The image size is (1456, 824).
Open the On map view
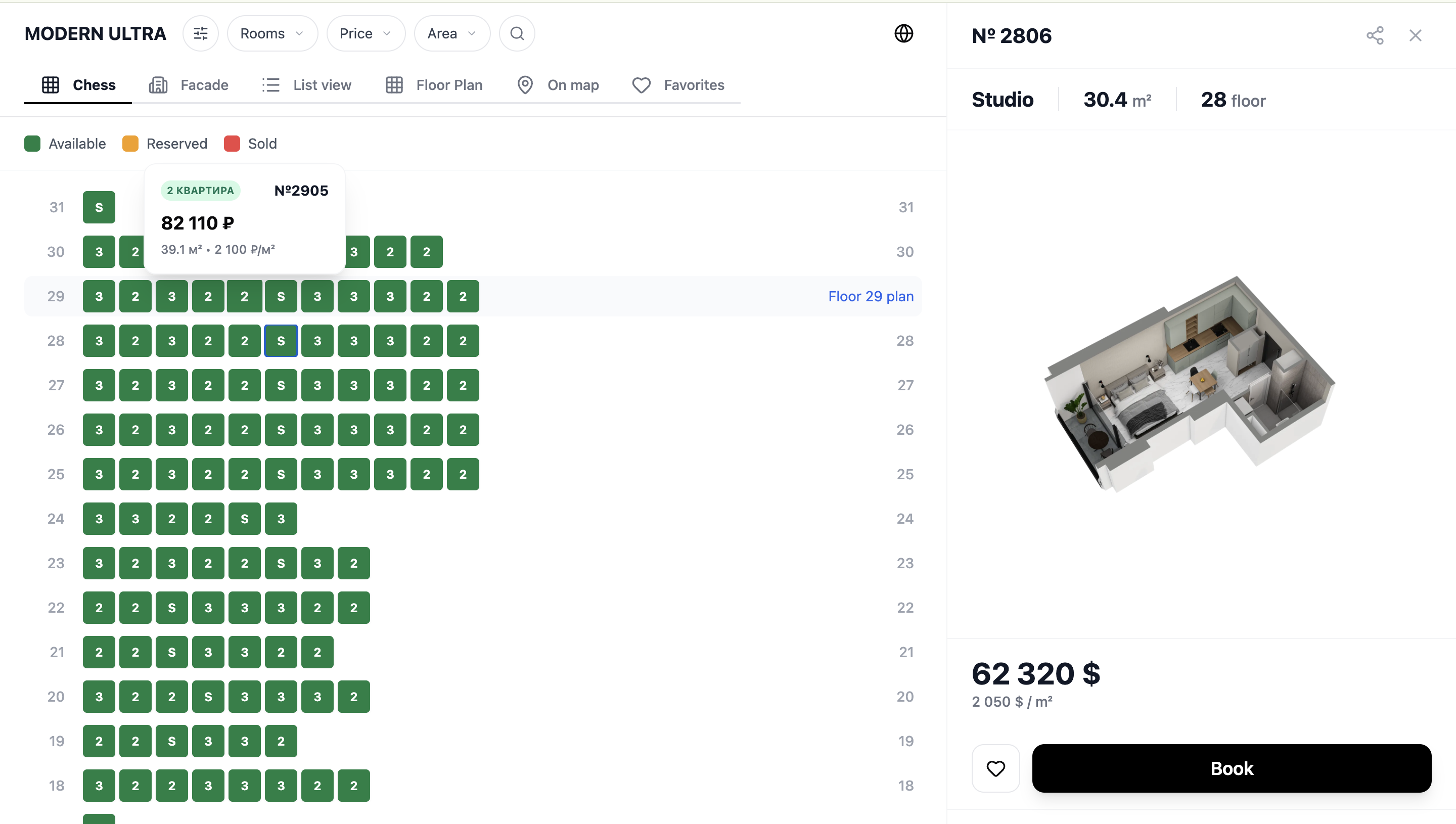[x=558, y=85]
